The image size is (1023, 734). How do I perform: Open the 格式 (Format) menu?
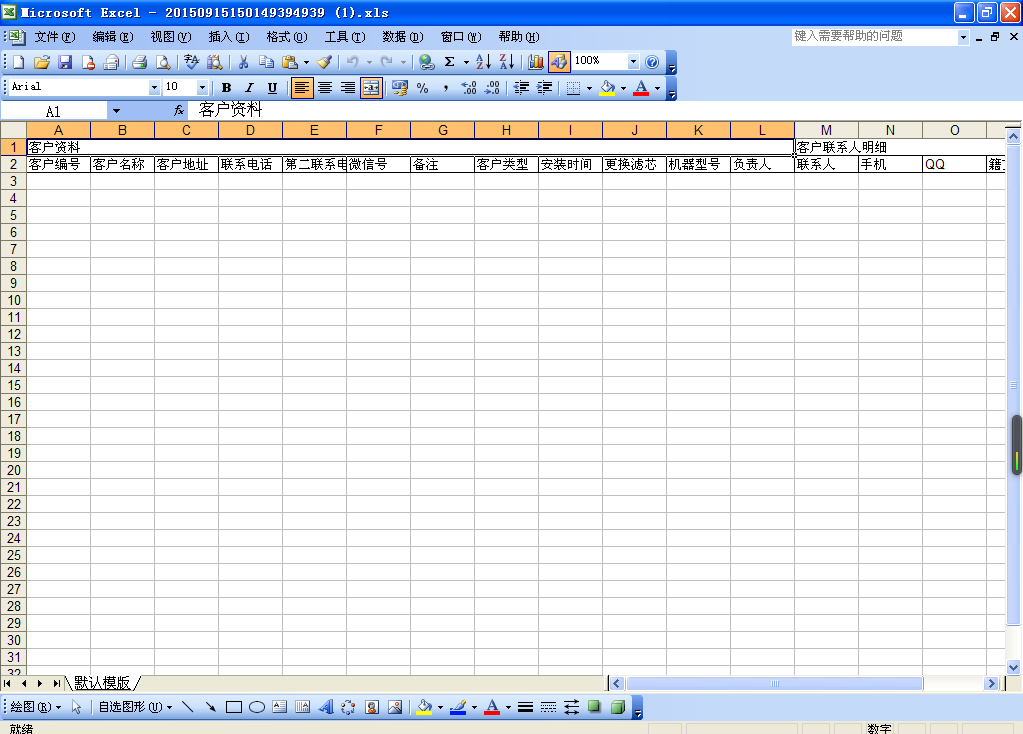286,37
